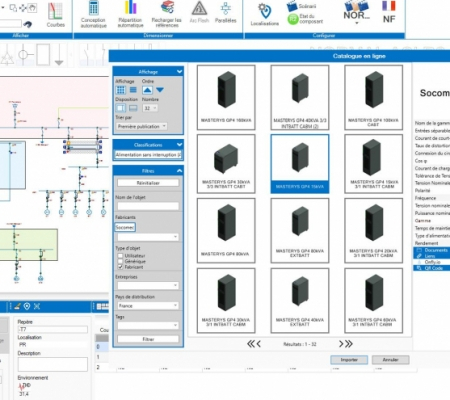Viewport: 450px width, 400px height.
Task: Select MASTERYS GP4 60kVA 3/1 INTBATT CABM
Action: 373,300
